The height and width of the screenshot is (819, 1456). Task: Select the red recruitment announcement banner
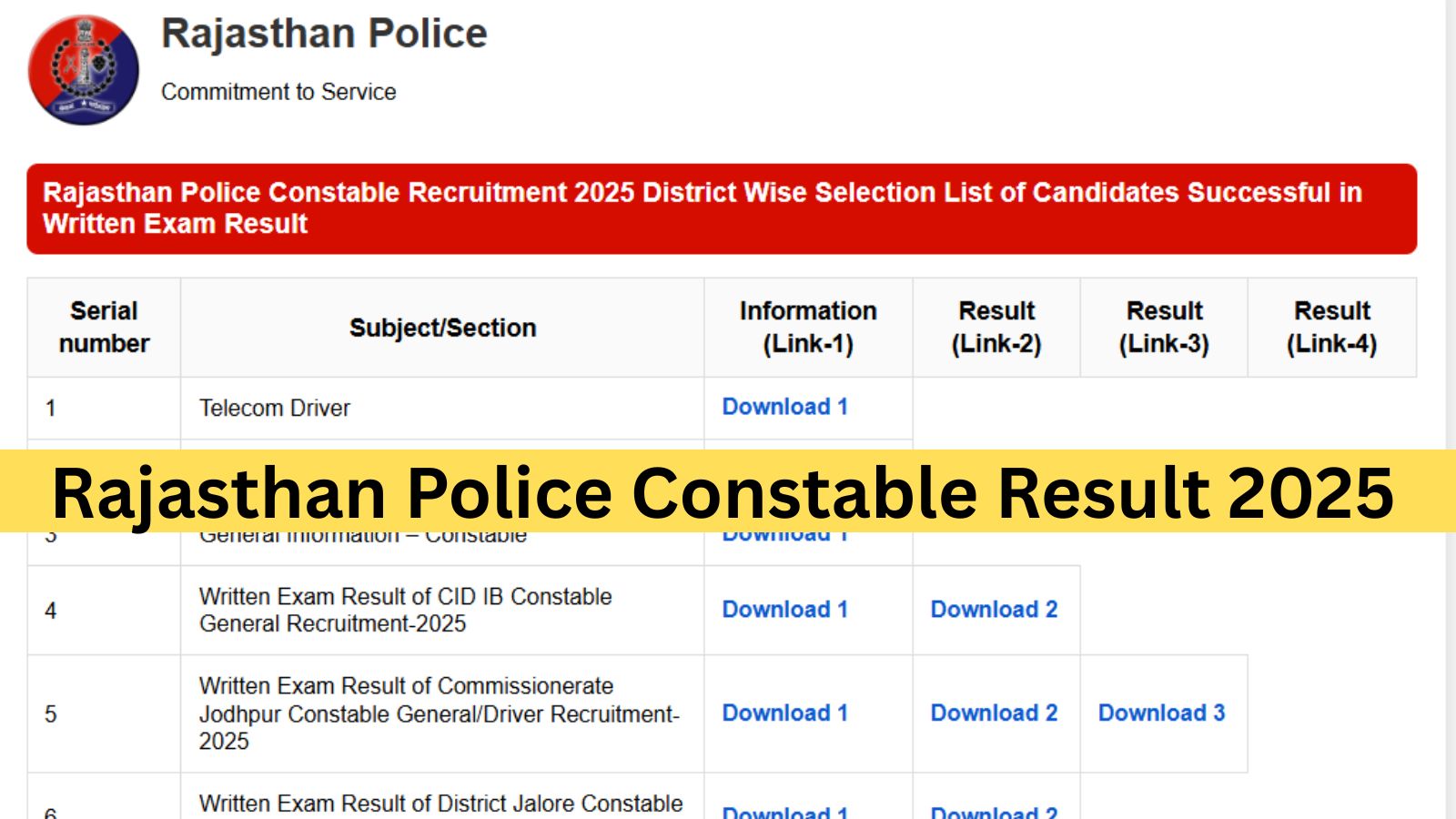point(723,207)
